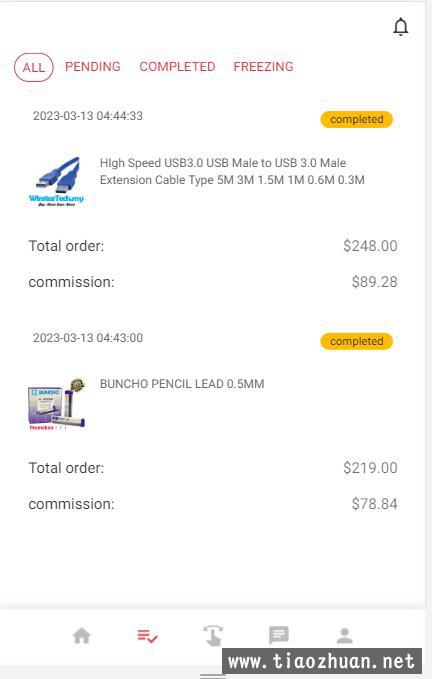Click the USB cable product thumbnail

(57, 181)
